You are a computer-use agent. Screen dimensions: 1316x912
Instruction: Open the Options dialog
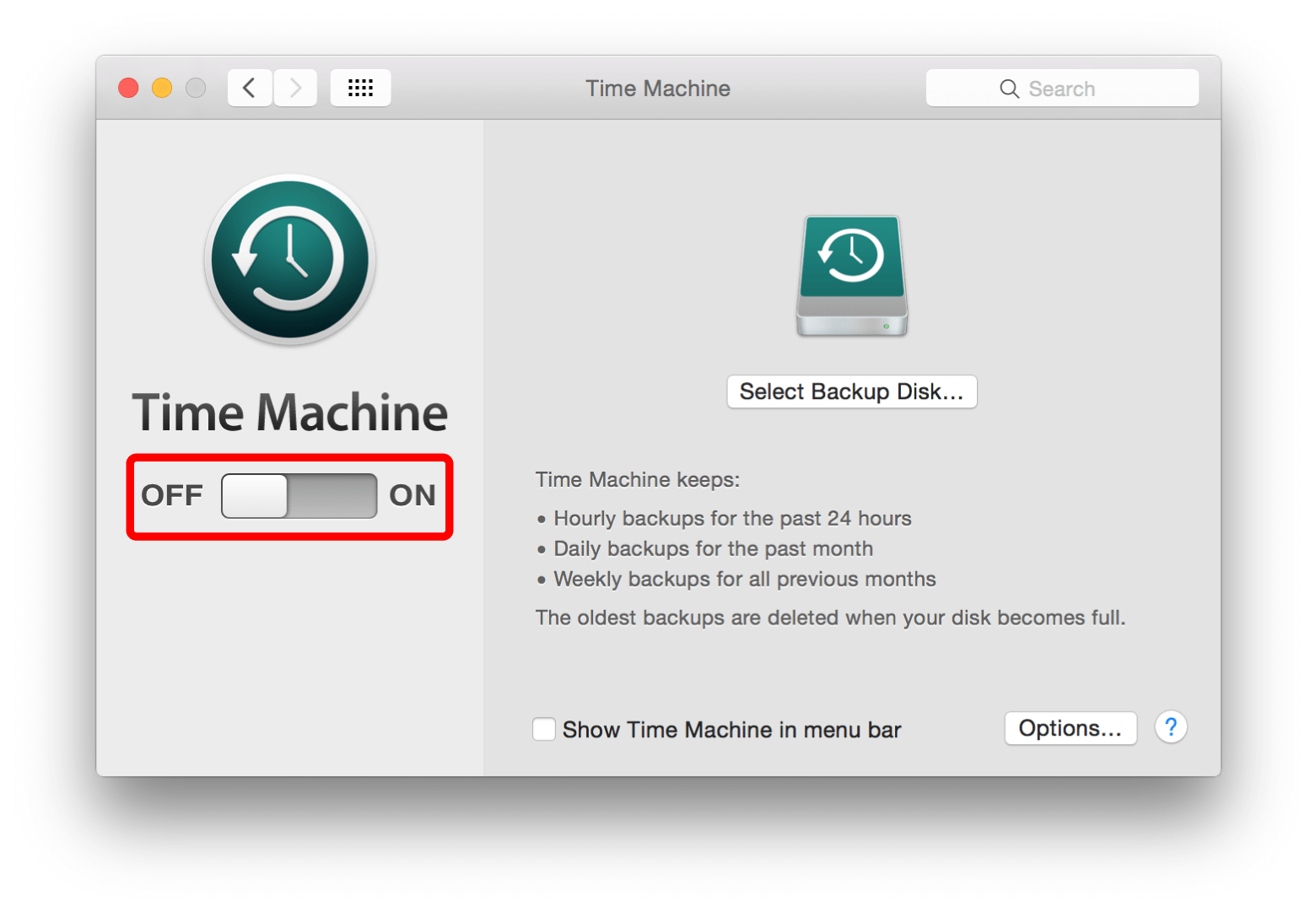1070,728
